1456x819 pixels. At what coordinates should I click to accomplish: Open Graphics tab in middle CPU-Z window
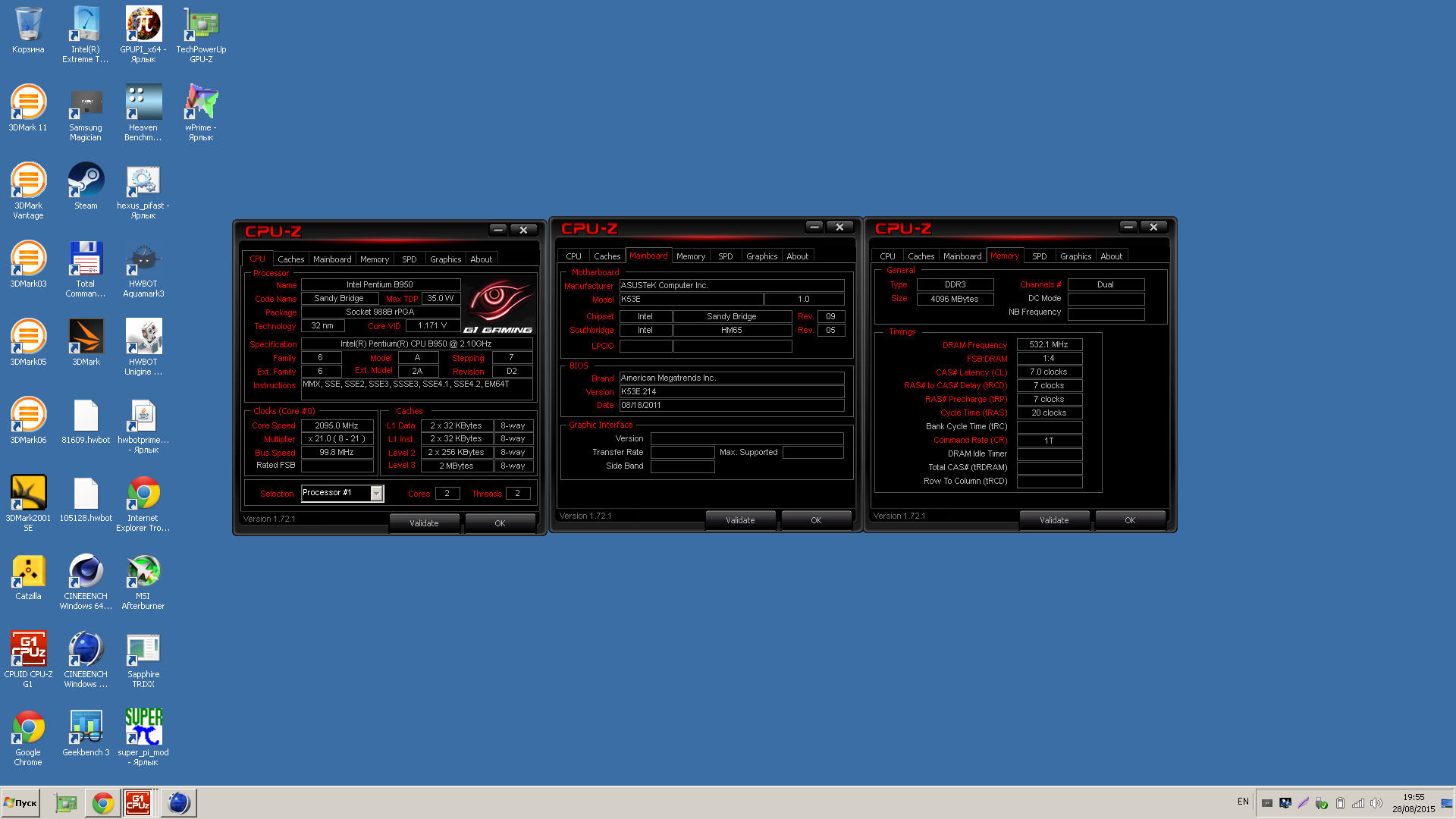coord(761,256)
